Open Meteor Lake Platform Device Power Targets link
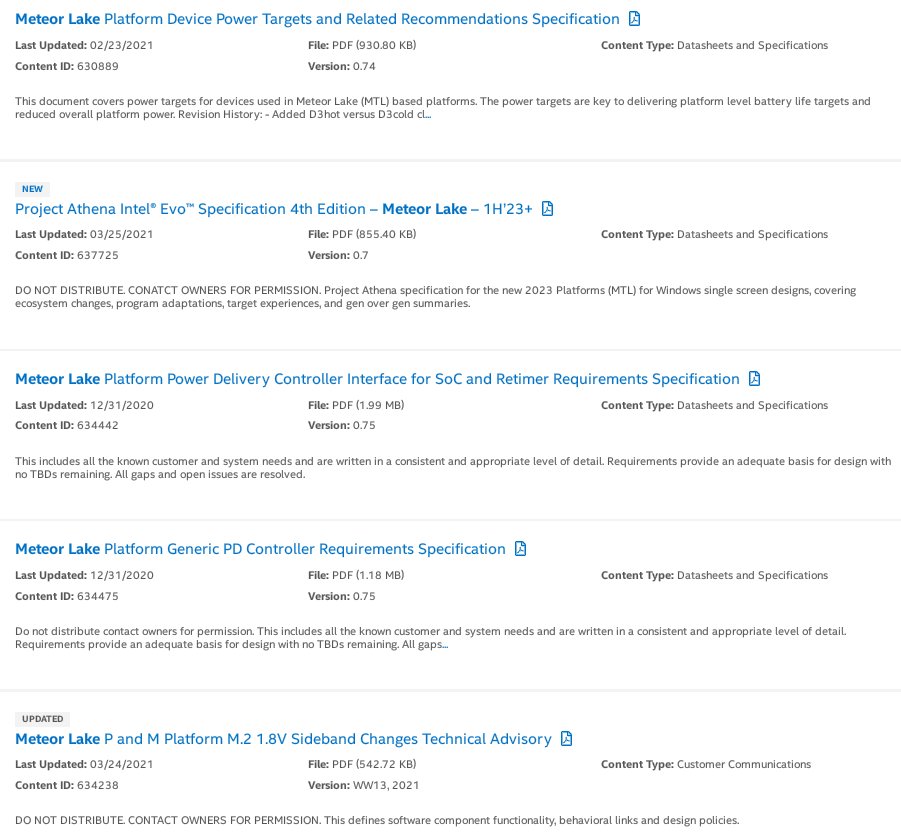The image size is (901, 839). 317,19
